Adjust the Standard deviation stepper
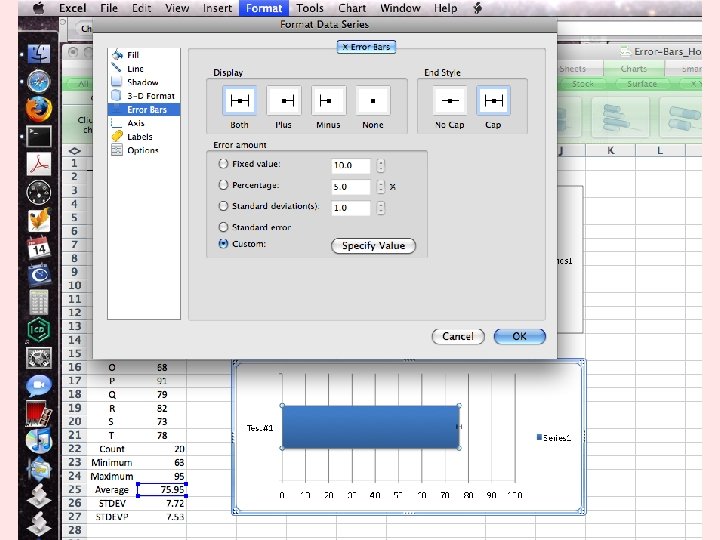 pyautogui.click(x=380, y=208)
